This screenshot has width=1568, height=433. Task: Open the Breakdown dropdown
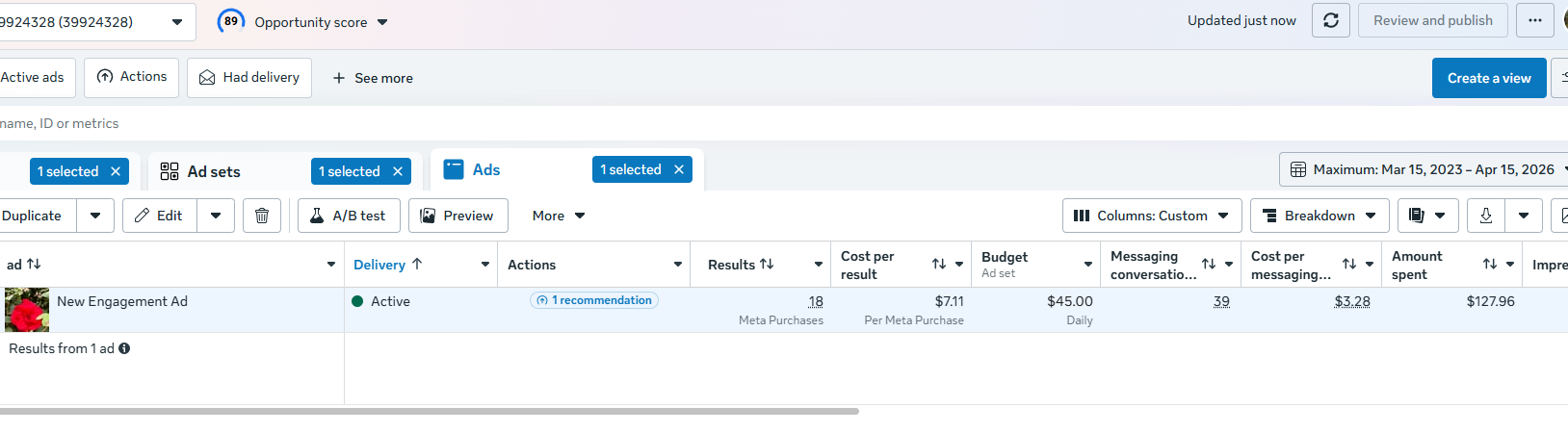pyautogui.click(x=1319, y=216)
